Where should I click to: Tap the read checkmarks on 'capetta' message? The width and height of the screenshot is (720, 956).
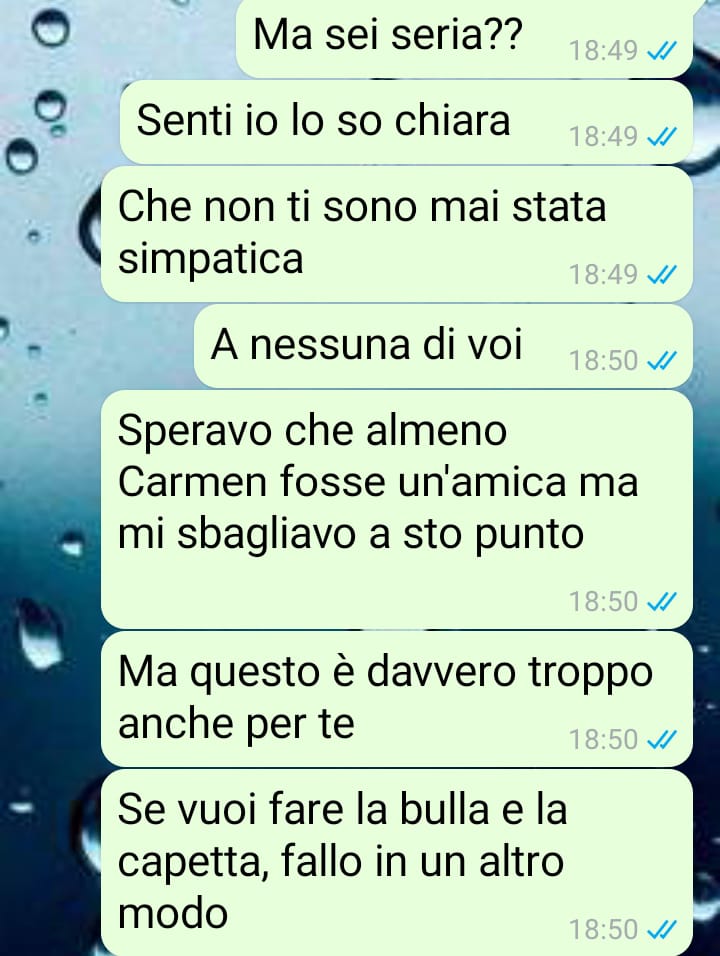tap(661, 930)
